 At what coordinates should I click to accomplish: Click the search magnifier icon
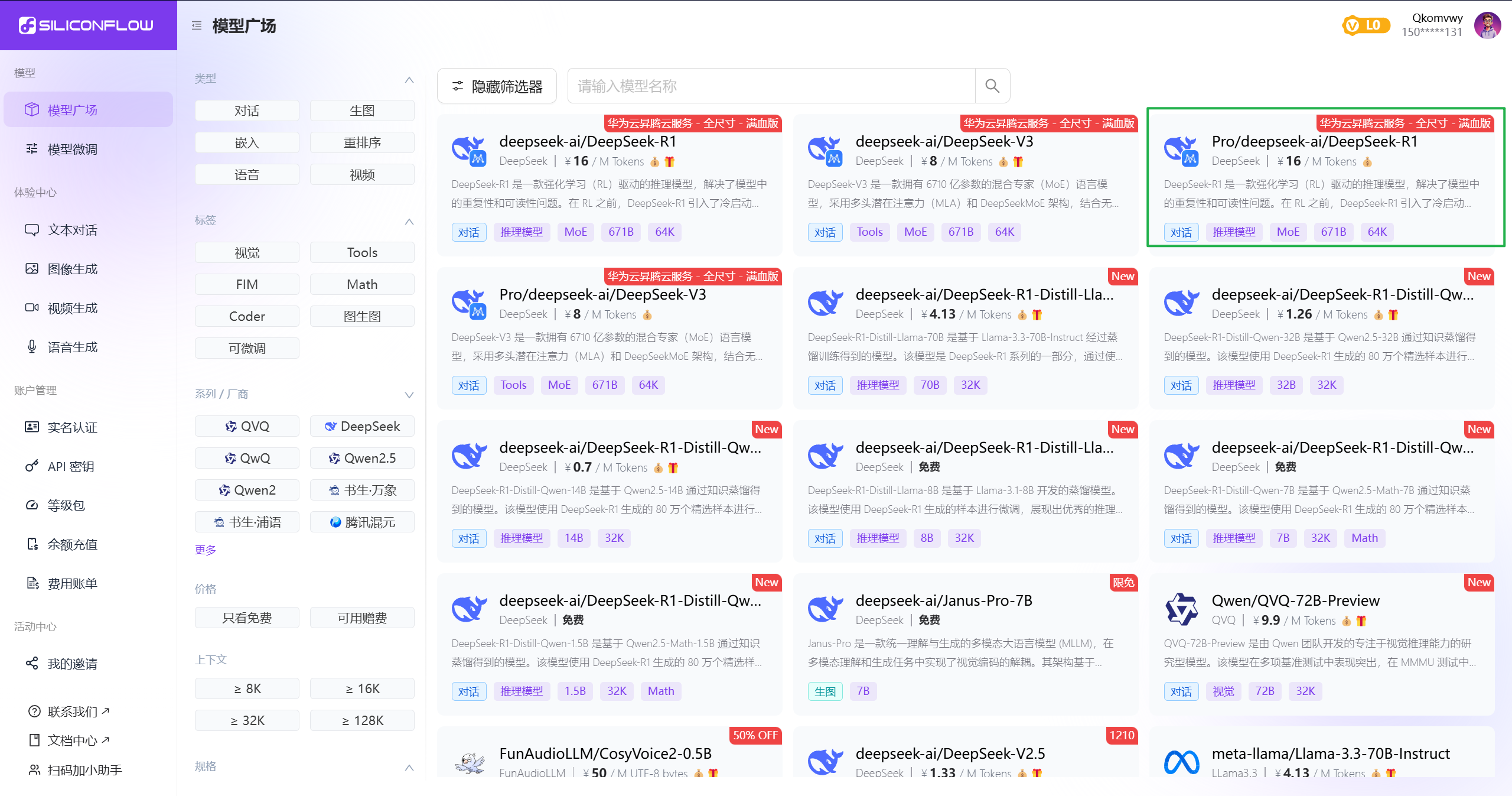tap(992, 86)
